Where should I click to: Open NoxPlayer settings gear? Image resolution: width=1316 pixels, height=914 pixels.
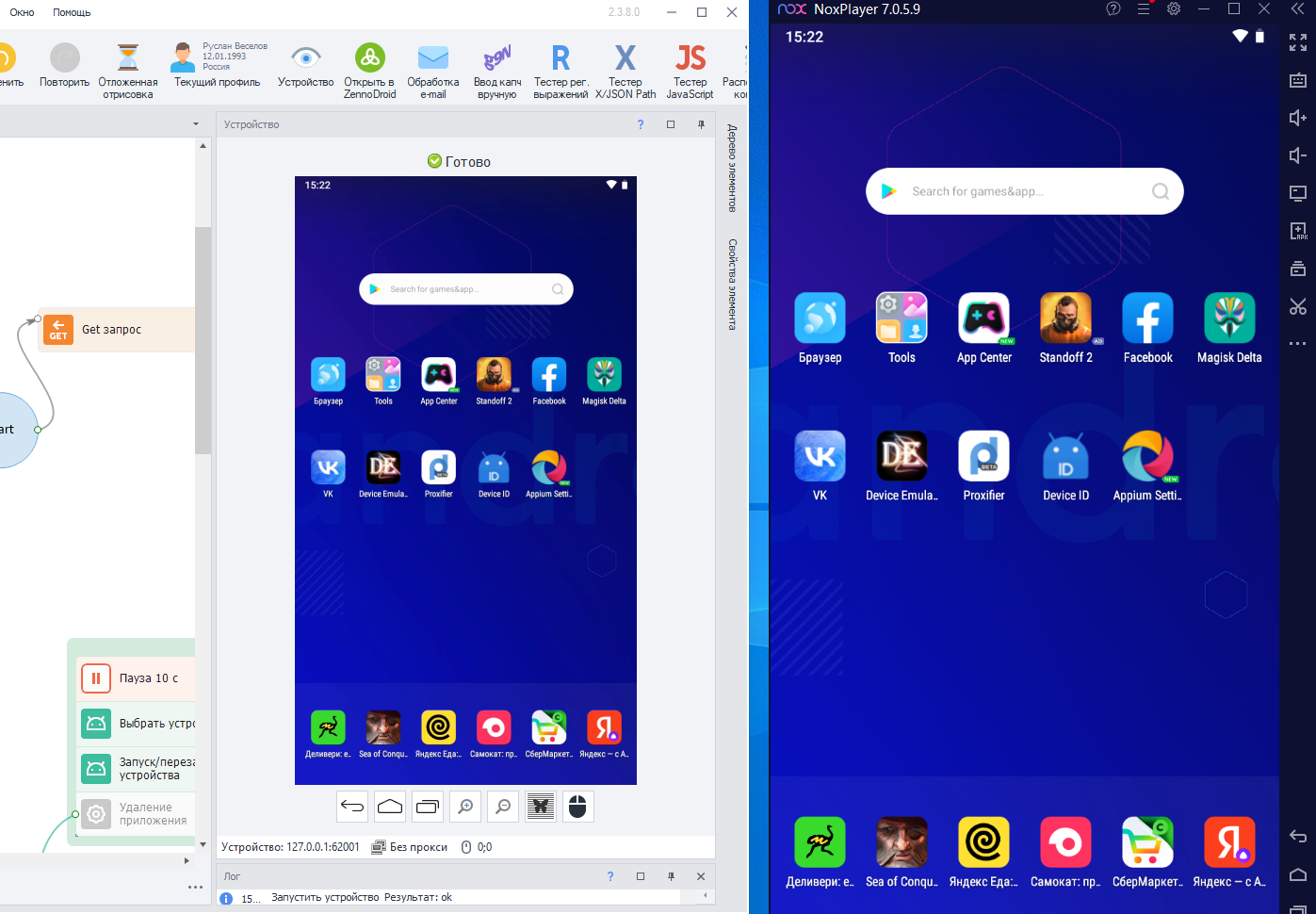[x=1174, y=8]
